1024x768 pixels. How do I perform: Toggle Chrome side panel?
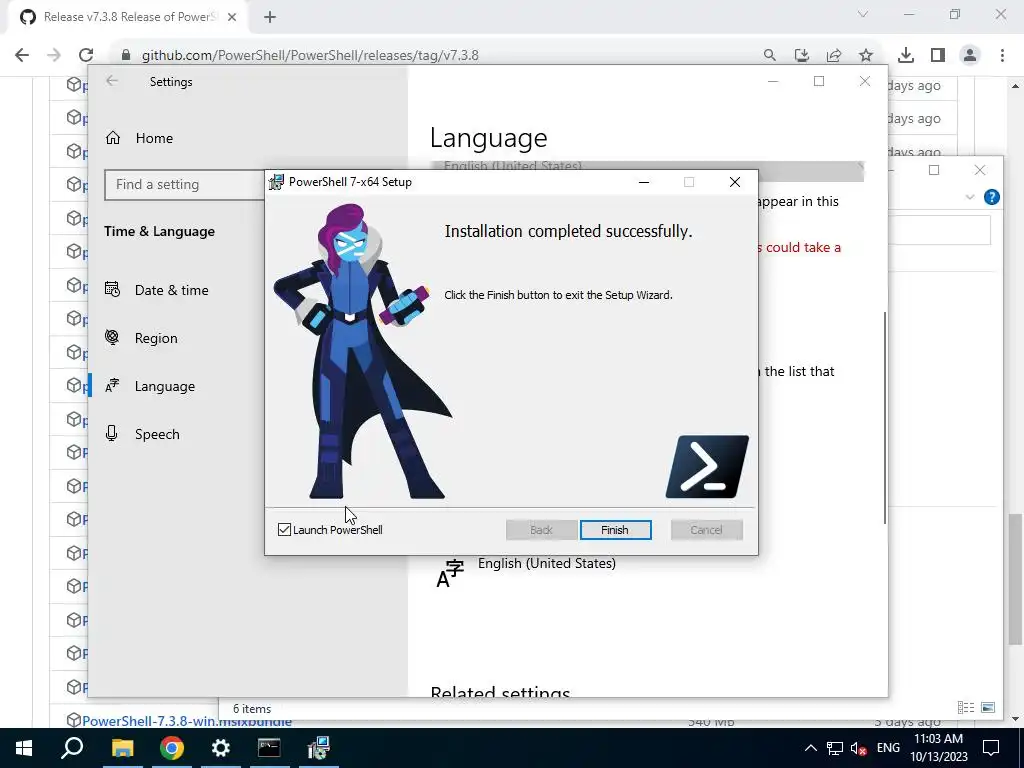938,56
